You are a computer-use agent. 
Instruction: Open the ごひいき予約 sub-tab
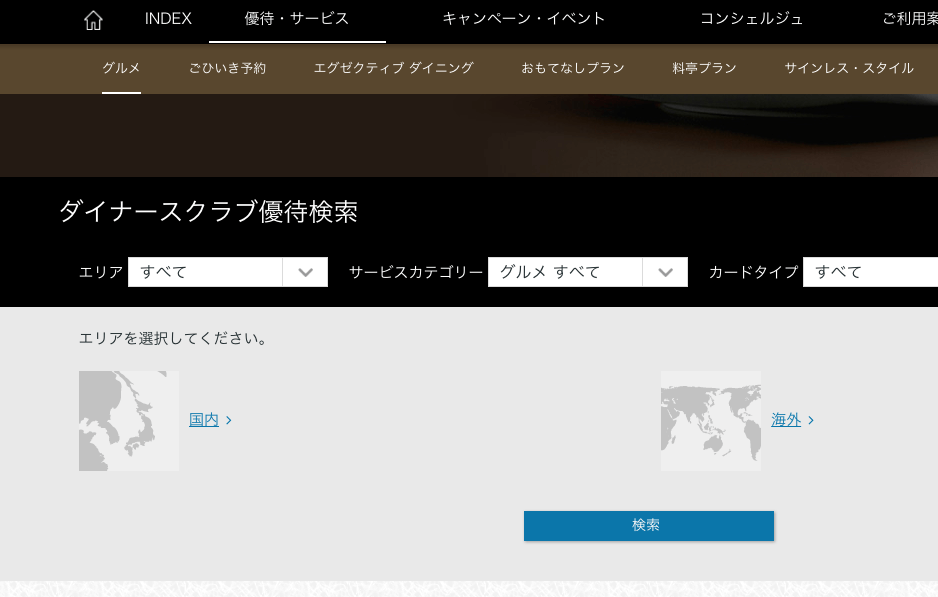(x=227, y=68)
